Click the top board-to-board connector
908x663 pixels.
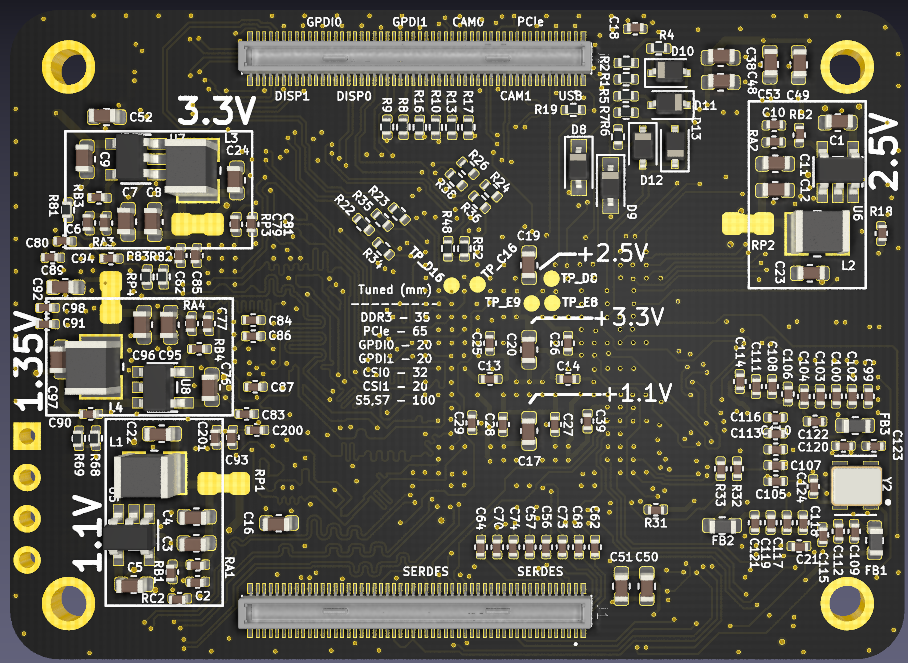point(415,56)
